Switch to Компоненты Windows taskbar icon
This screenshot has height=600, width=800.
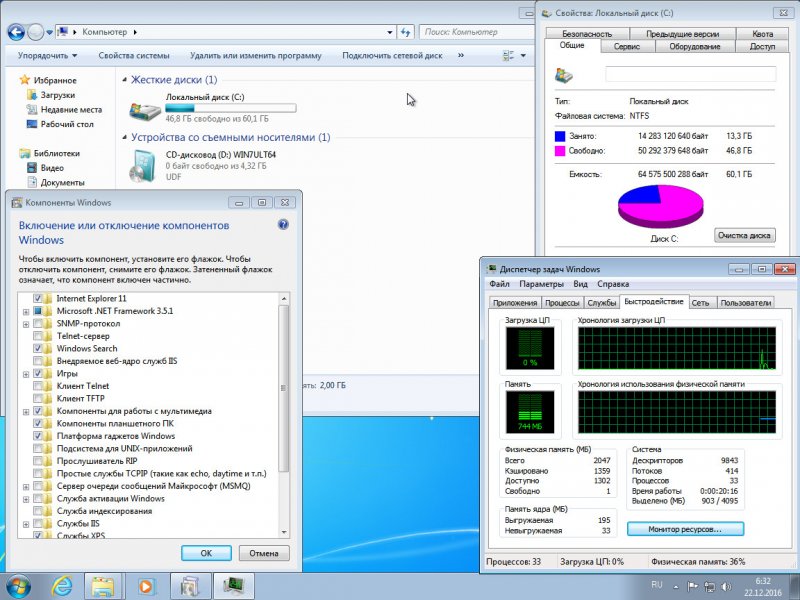[x=190, y=586]
